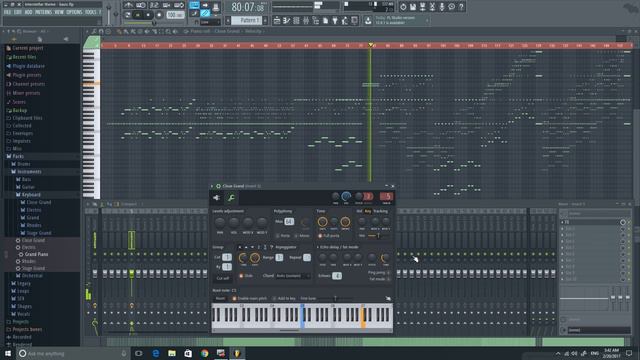Viewport: 640px width, 360px height.
Task: Open the channel settings wrench tab
Action: [231, 198]
